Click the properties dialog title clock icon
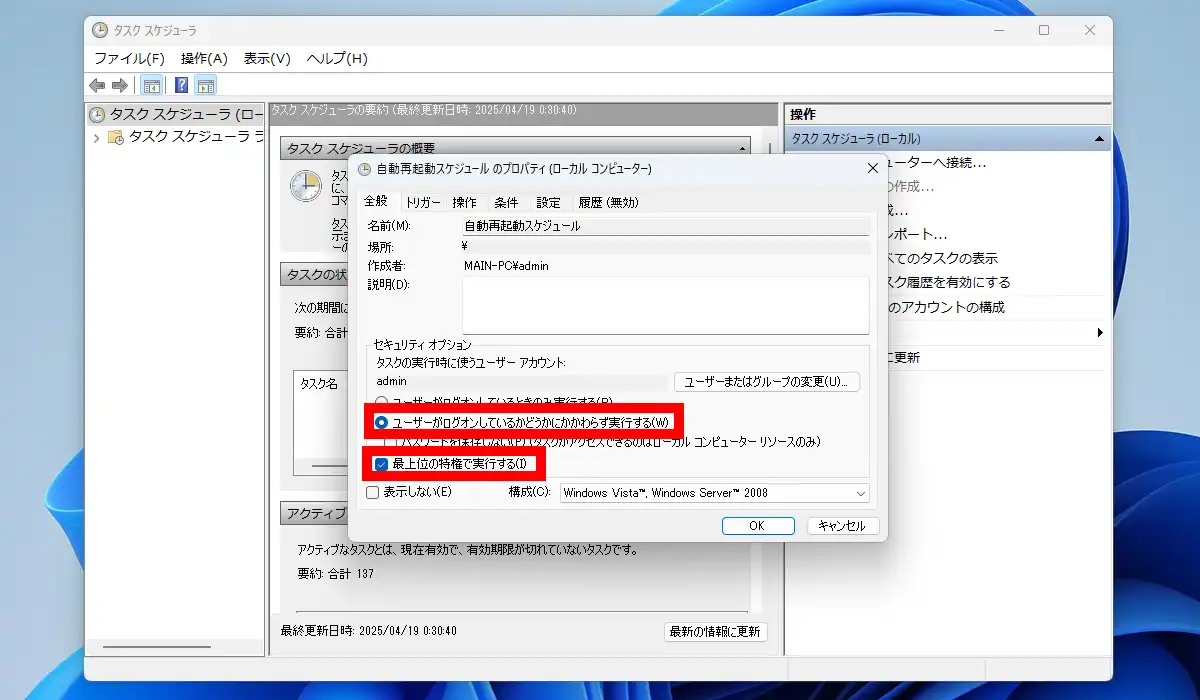1200x700 pixels. 364,169
